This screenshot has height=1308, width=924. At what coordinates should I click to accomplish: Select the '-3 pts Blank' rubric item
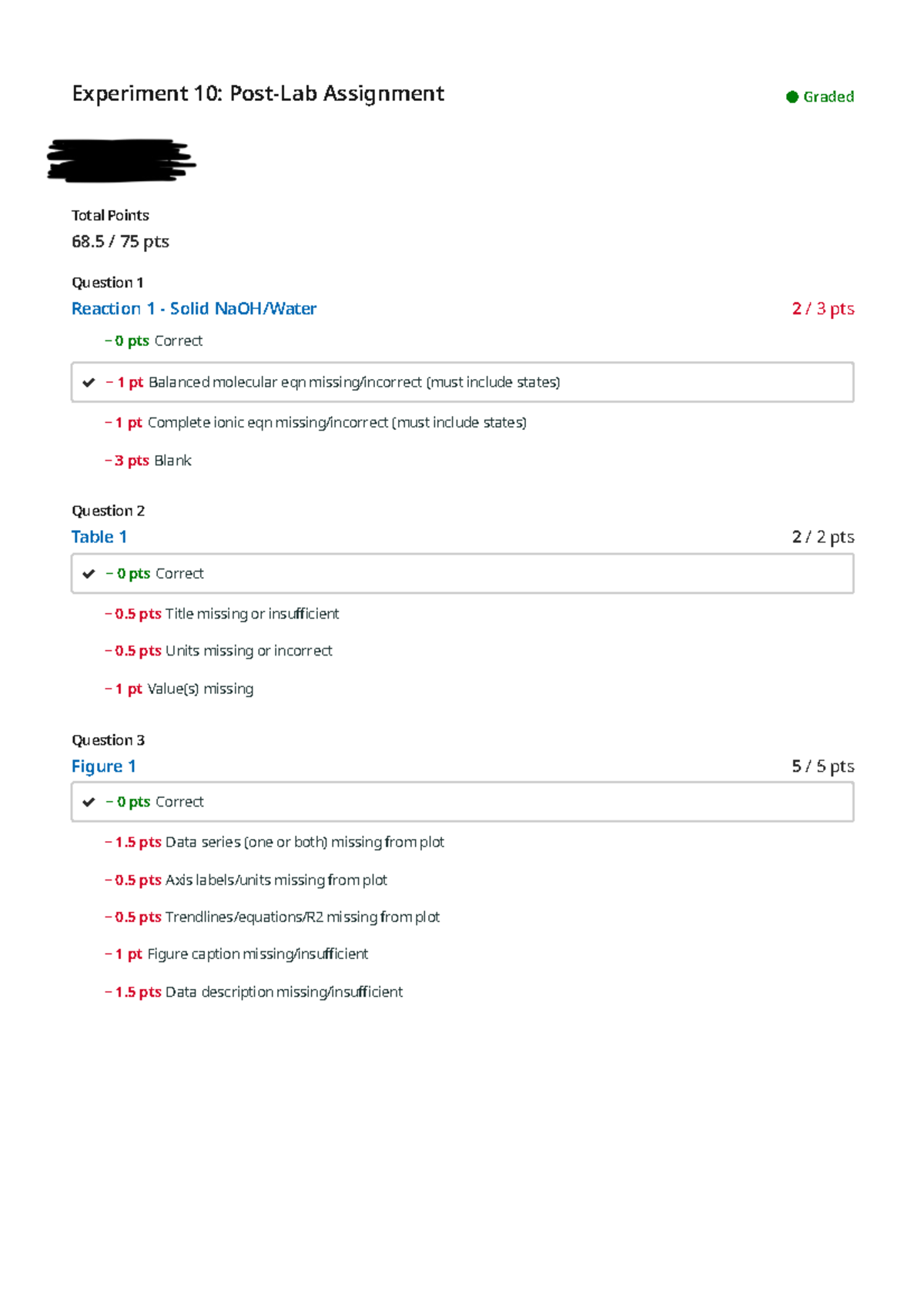pos(148,461)
